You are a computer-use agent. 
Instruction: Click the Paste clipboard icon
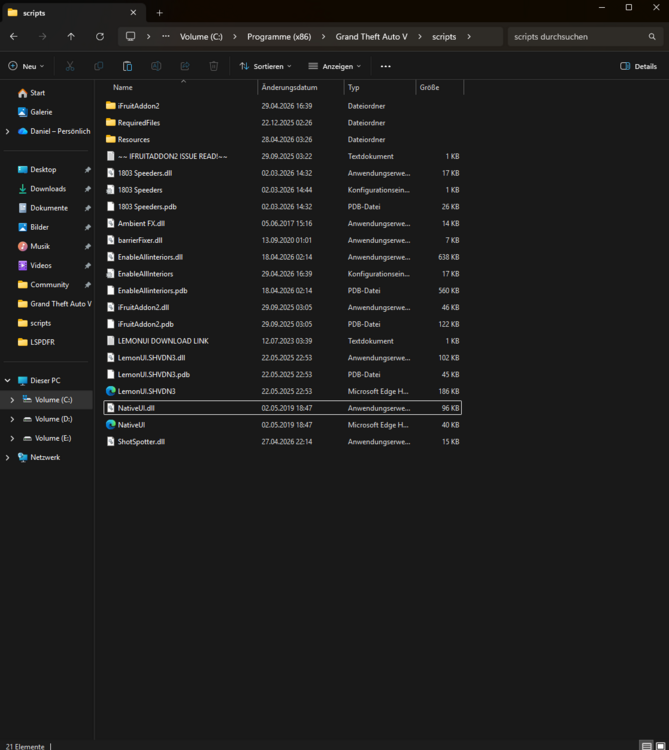(127, 66)
